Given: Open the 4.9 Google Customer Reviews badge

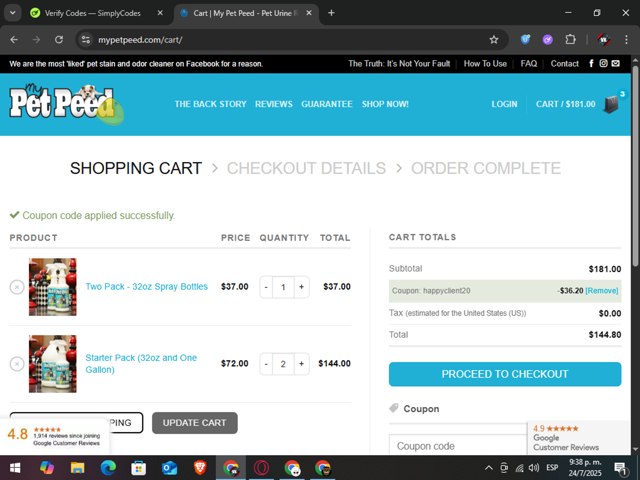Looking at the screenshot, I should 579,438.
